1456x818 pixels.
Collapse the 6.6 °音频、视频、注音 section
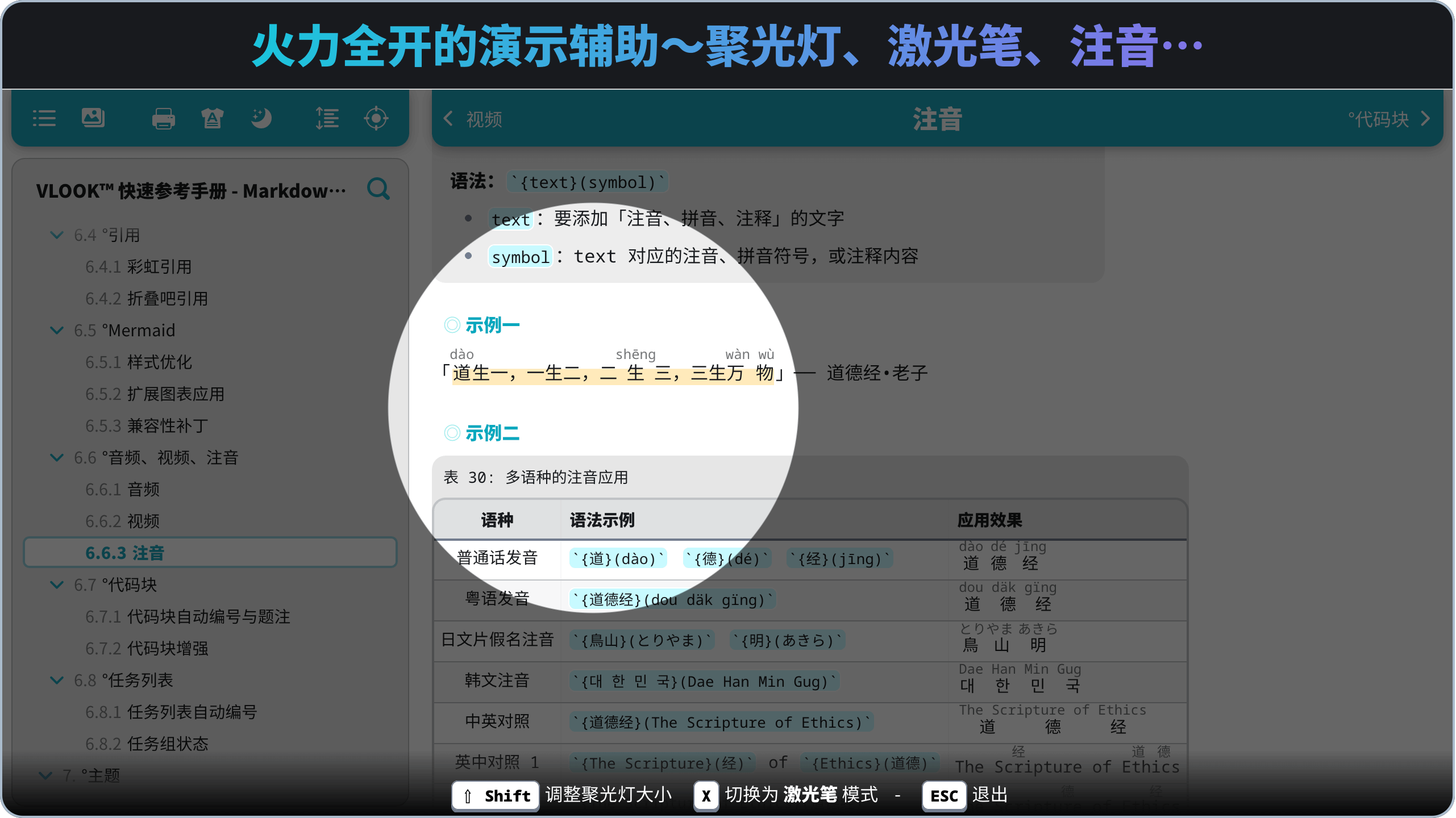[x=57, y=457]
